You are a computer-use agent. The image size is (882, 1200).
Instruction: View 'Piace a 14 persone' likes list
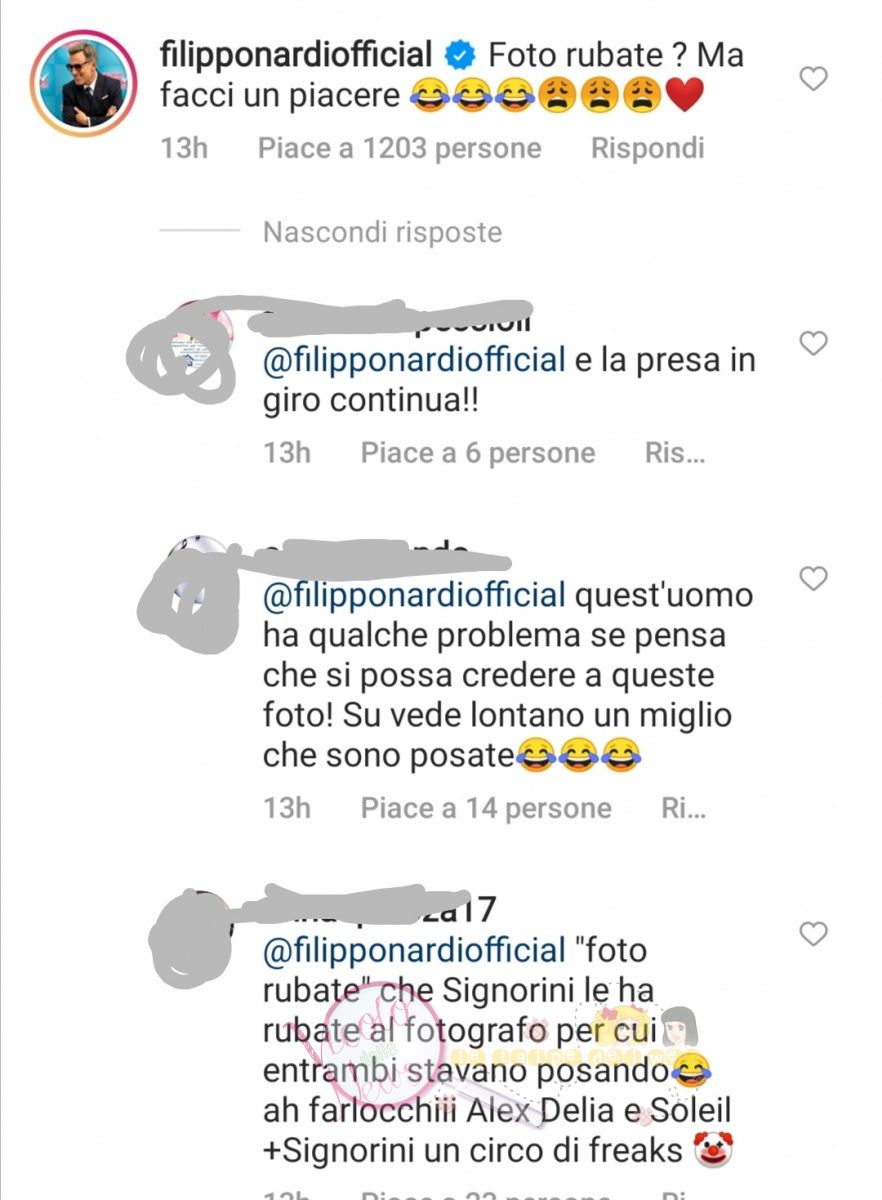(486, 808)
